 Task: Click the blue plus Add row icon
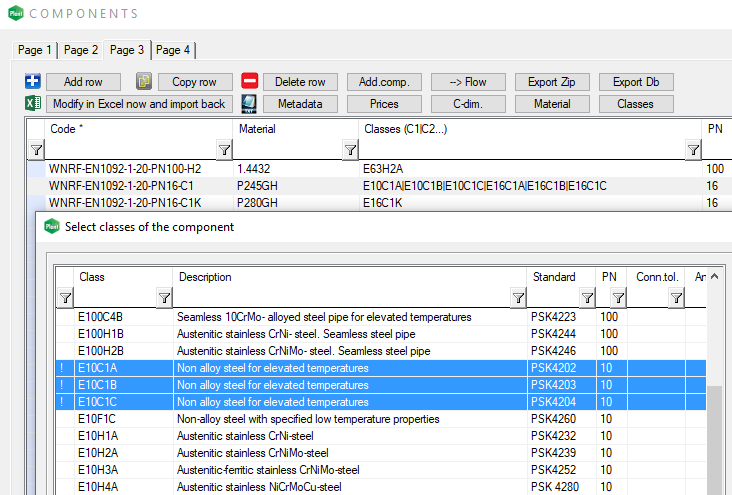click(31, 82)
